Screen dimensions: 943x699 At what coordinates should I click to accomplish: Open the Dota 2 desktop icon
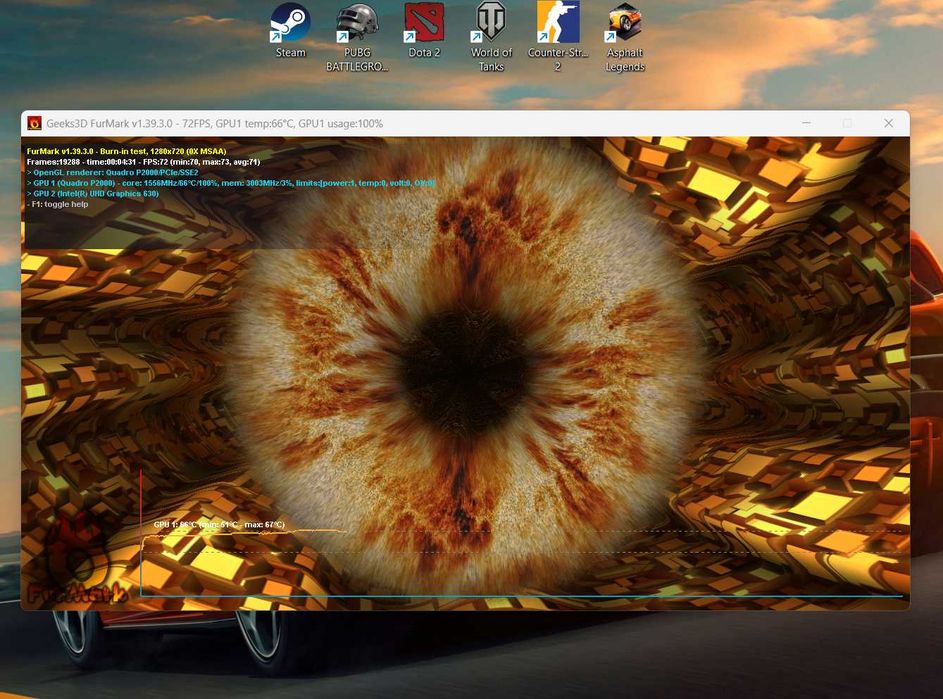tap(424, 30)
